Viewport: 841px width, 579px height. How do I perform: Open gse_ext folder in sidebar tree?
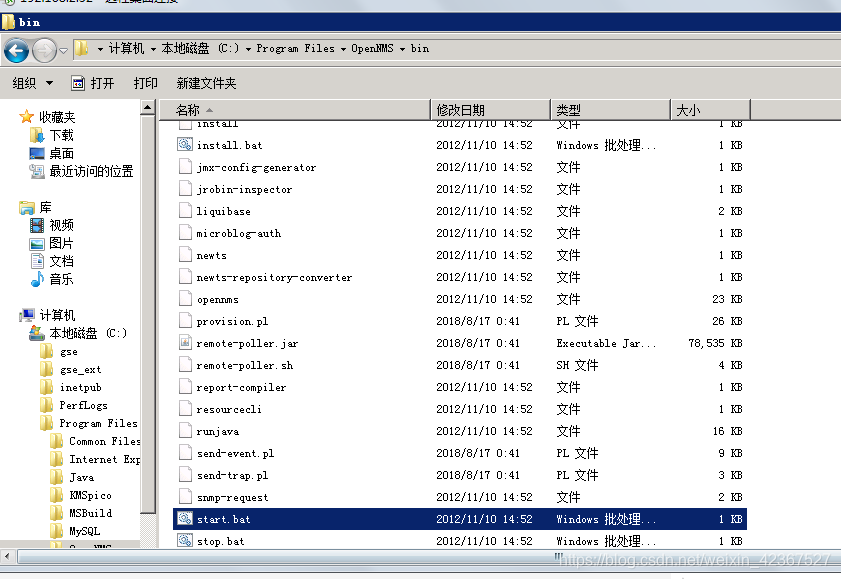(x=71, y=369)
